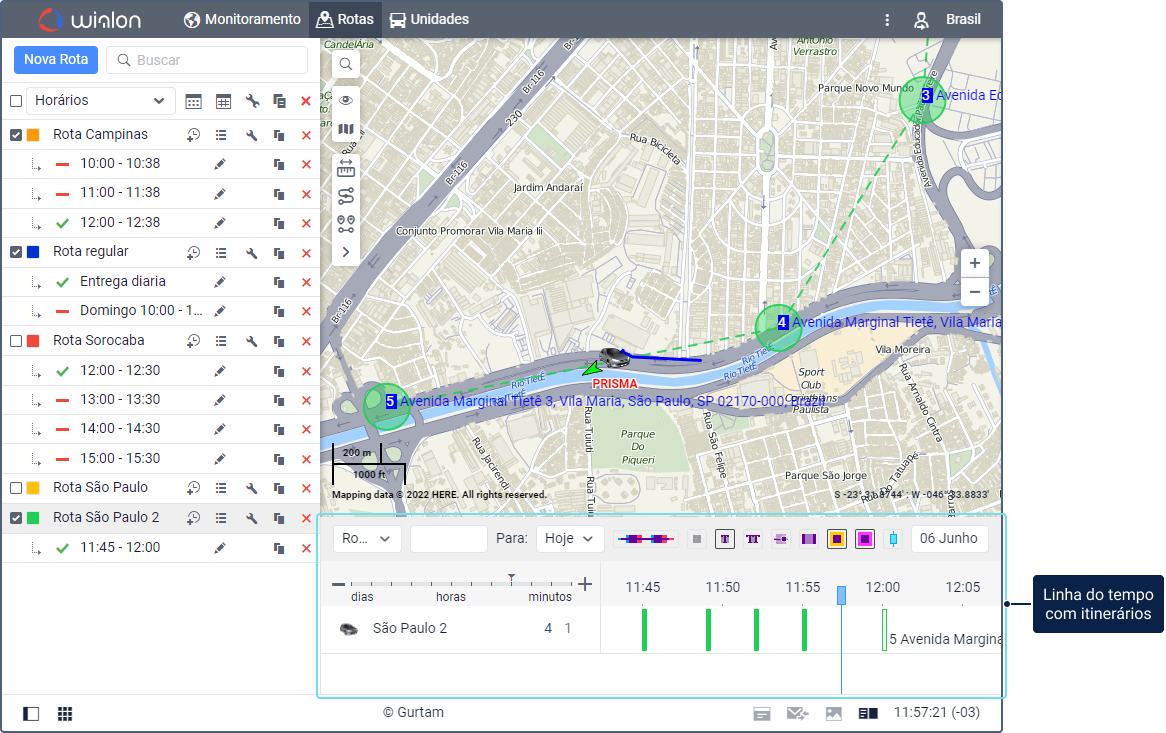The image size is (1166, 733).
Task: Zoom in the map with plus button
Action: (x=975, y=263)
